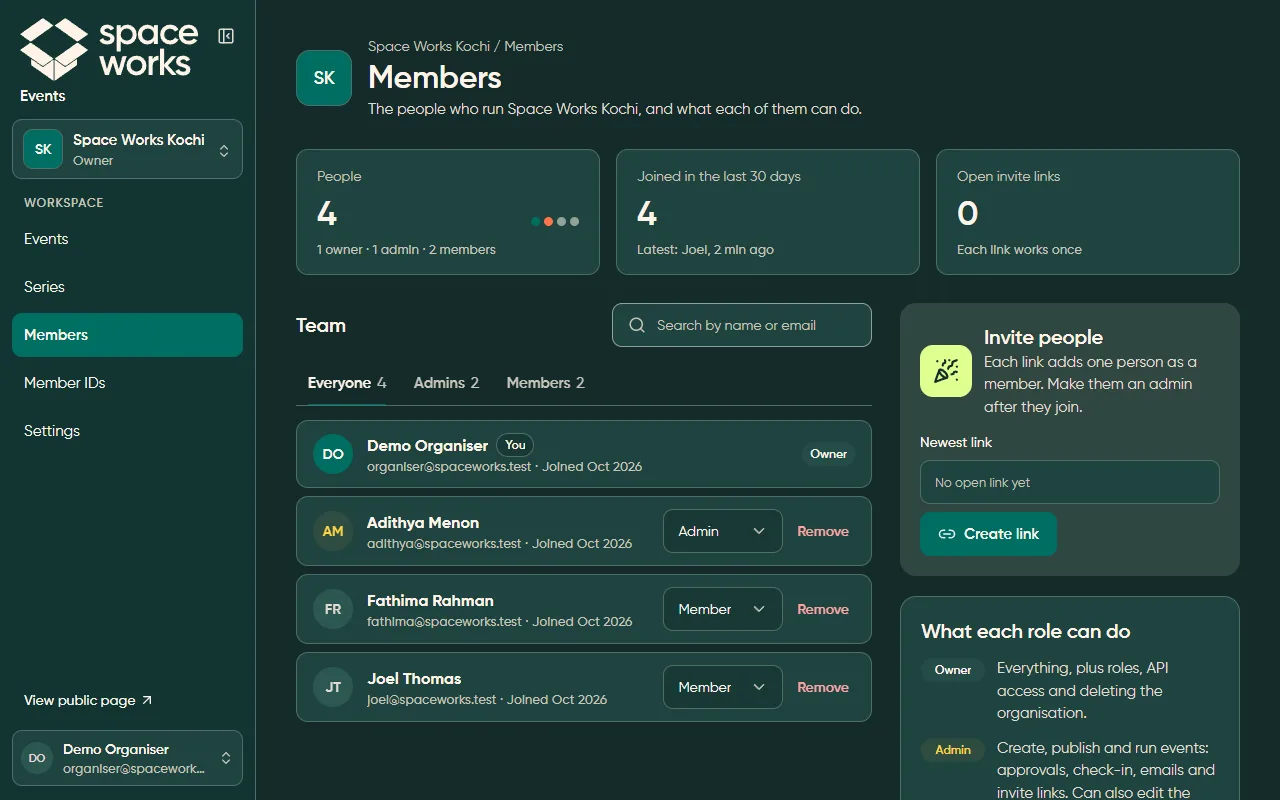Create a new invite link
1280x800 pixels.
(x=988, y=534)
